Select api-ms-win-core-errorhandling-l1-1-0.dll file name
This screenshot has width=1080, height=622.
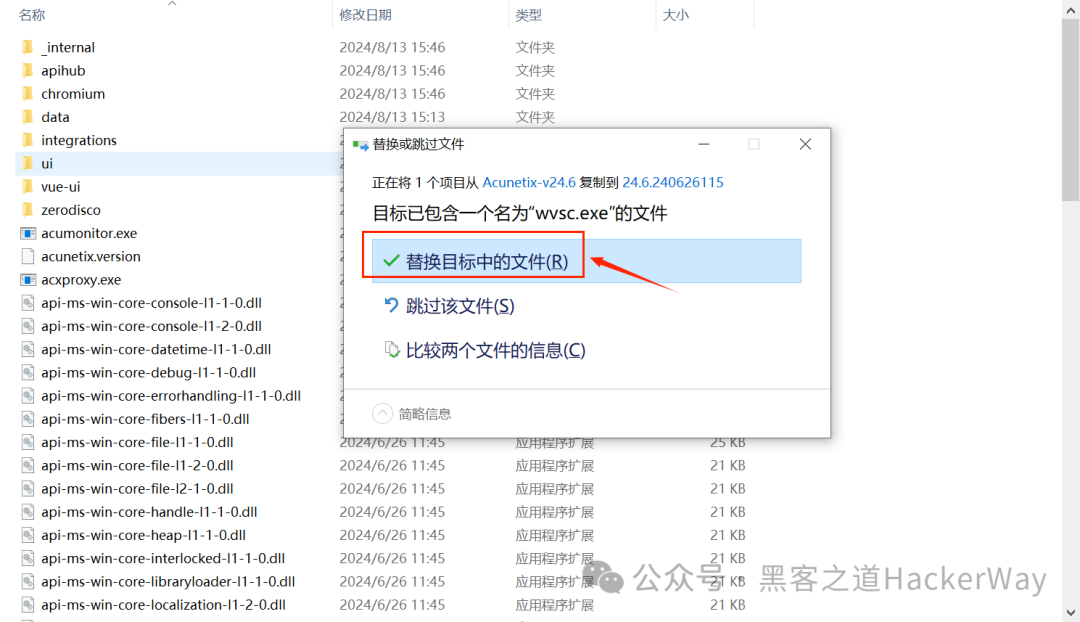coord(171,396)
